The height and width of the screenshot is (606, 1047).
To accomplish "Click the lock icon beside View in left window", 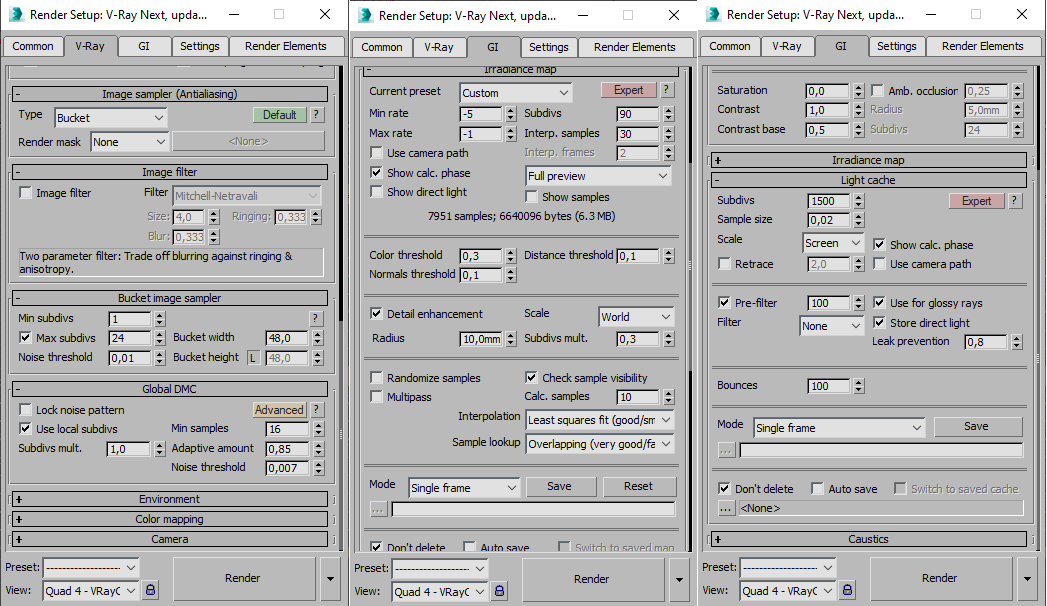I will point(150,591).
